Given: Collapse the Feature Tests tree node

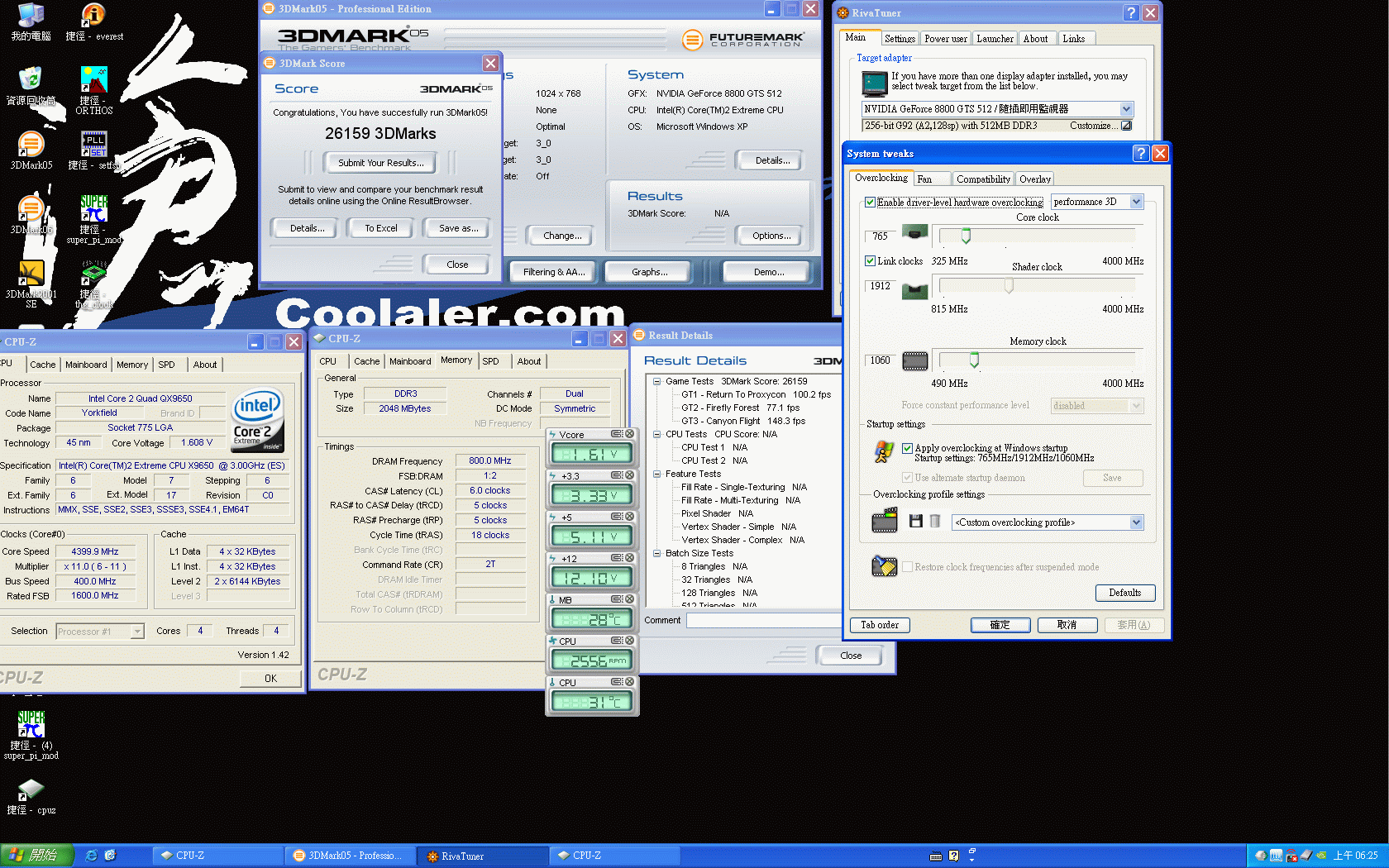Looking at the screenshot, I should click(656, 475).
